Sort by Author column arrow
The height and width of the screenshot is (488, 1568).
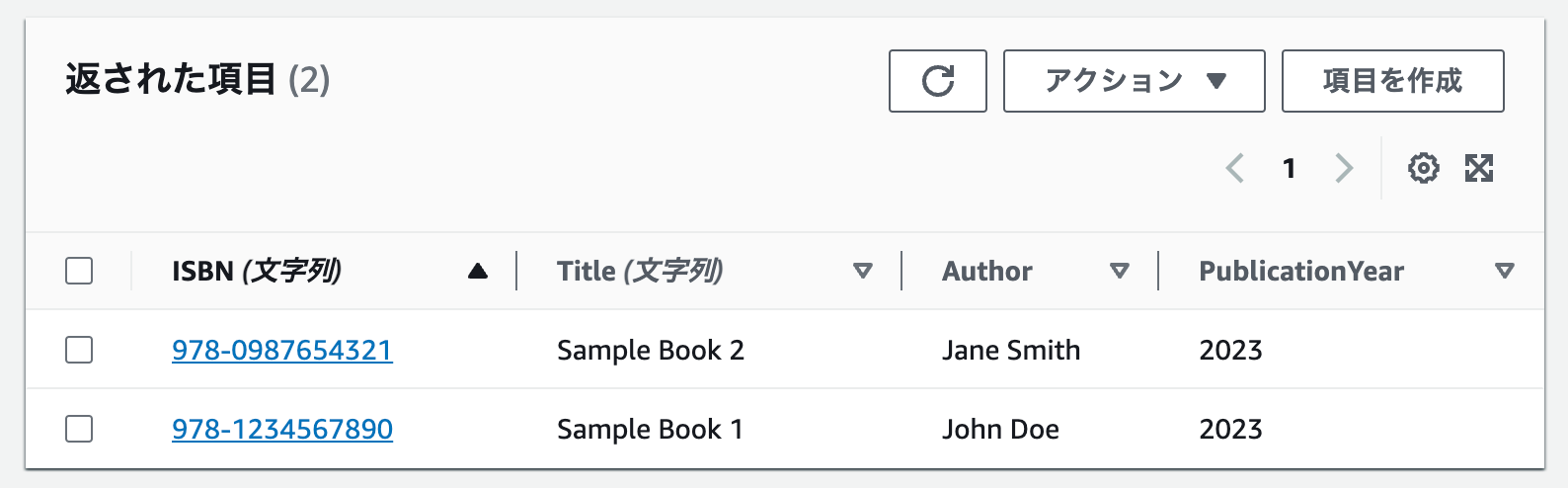click(1120, 271)
